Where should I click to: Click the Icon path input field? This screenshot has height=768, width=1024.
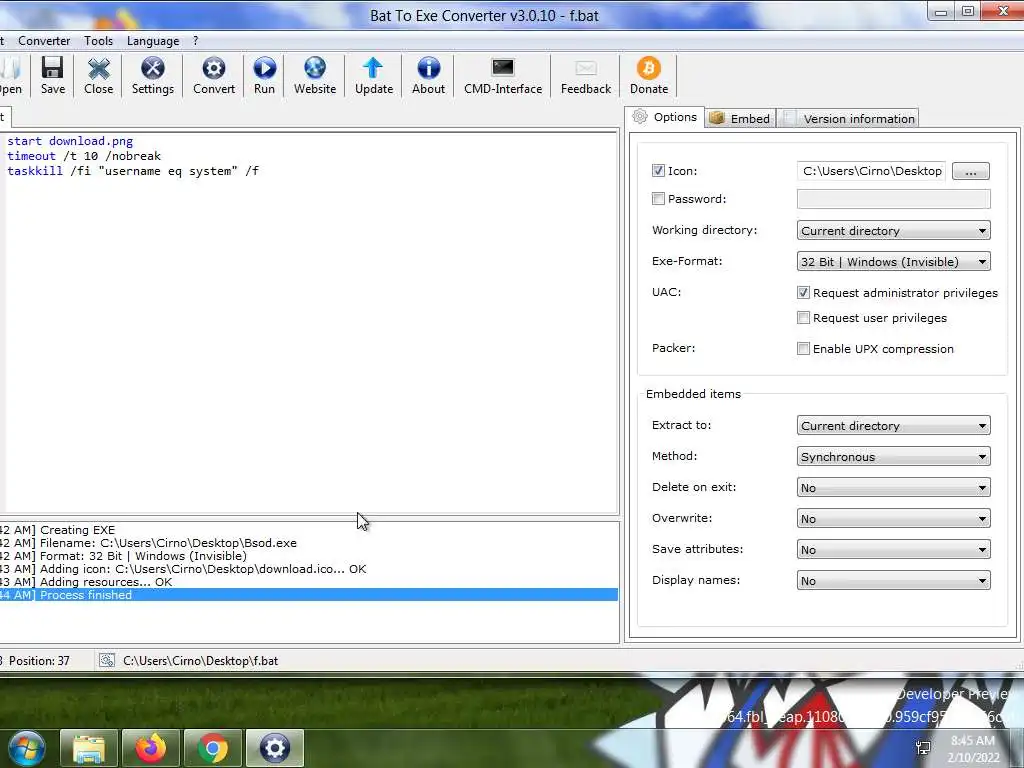[x=871, y=171]
